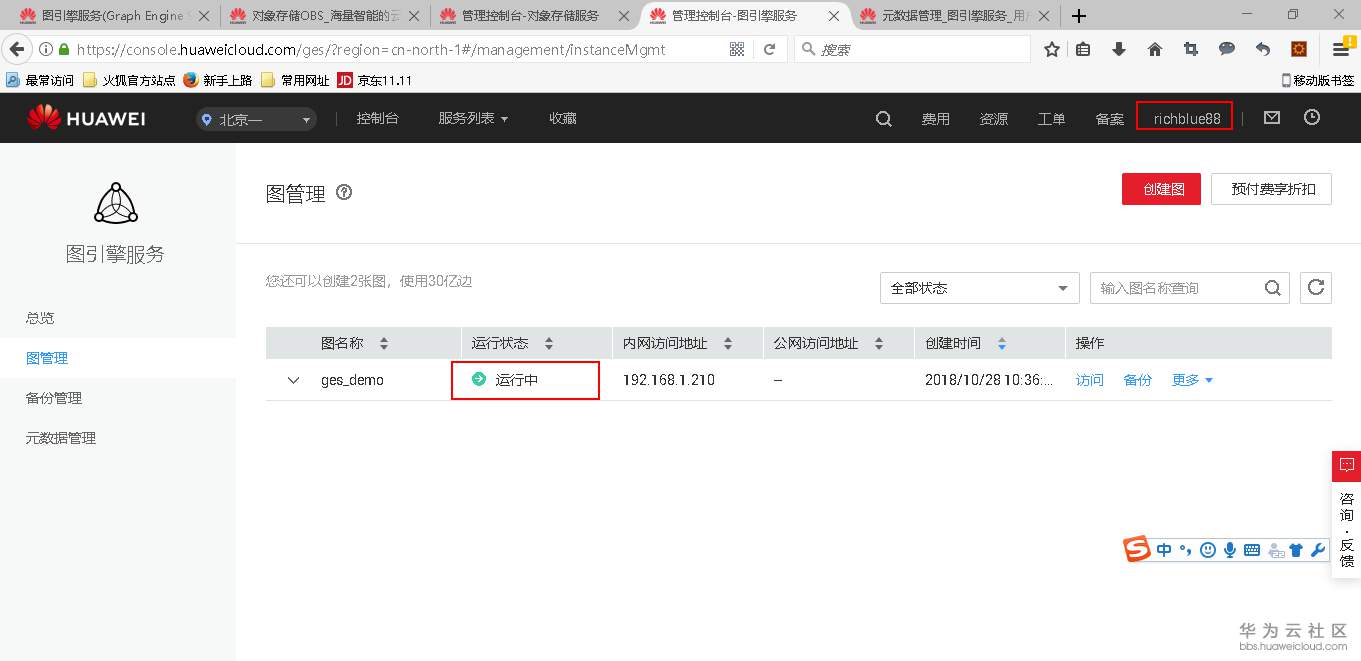
Task: Click the clock icon in the console header
Action: point(1312,117)
